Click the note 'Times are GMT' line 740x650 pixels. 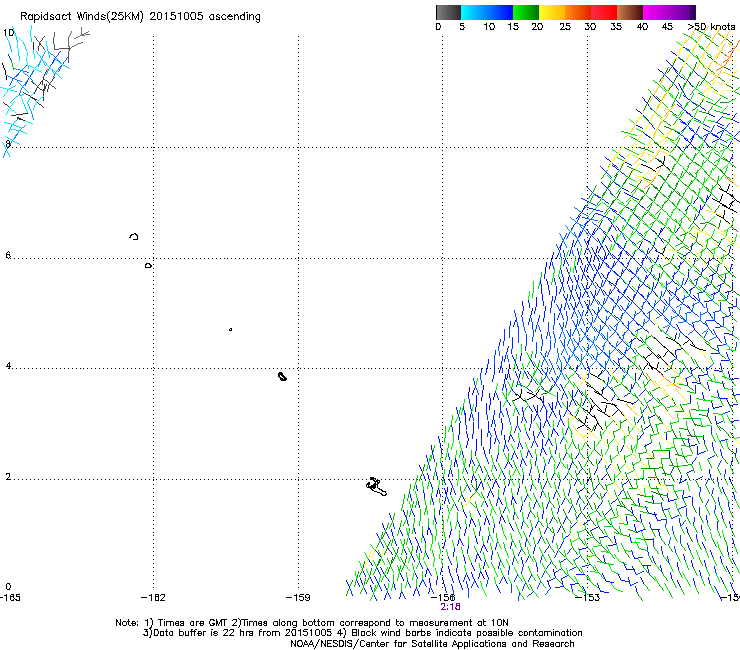click(x=312, y=623)
